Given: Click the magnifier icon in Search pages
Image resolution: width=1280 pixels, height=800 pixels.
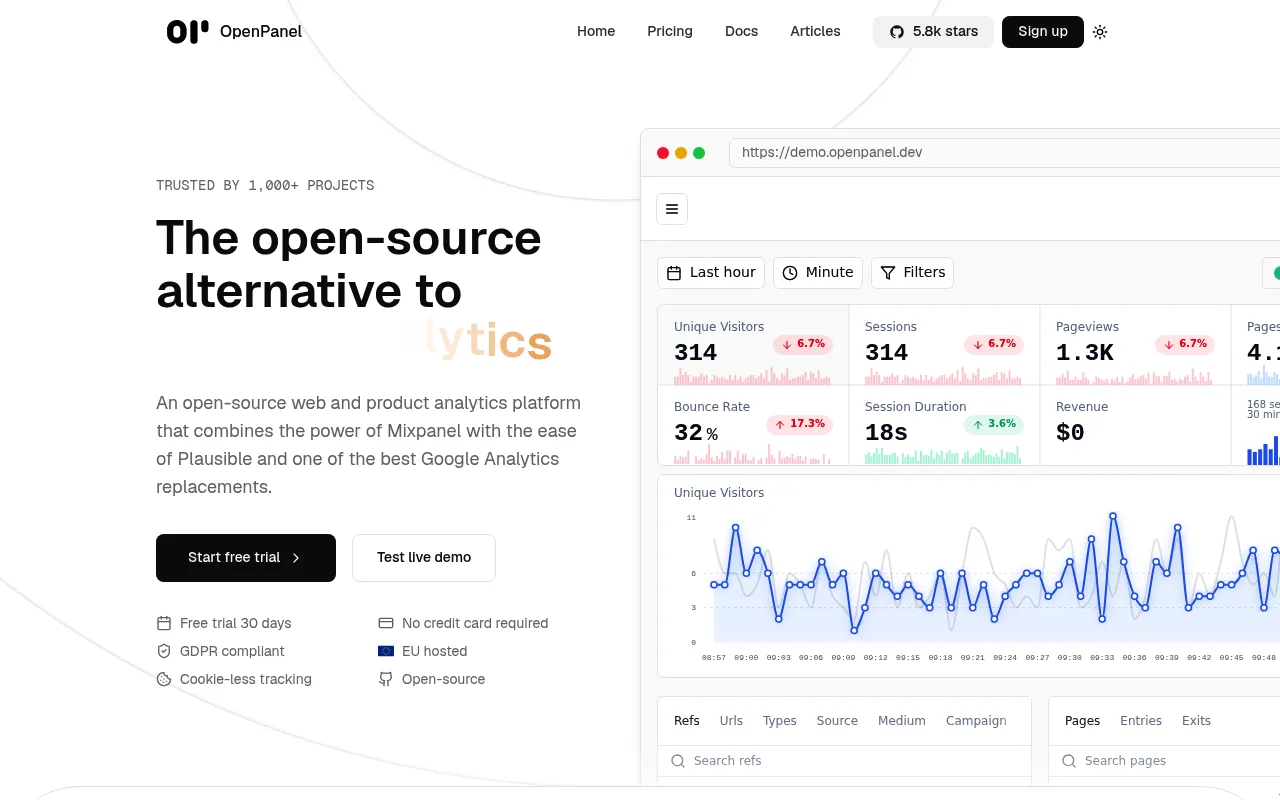Looking at the screenshot, I should 1070,761.
